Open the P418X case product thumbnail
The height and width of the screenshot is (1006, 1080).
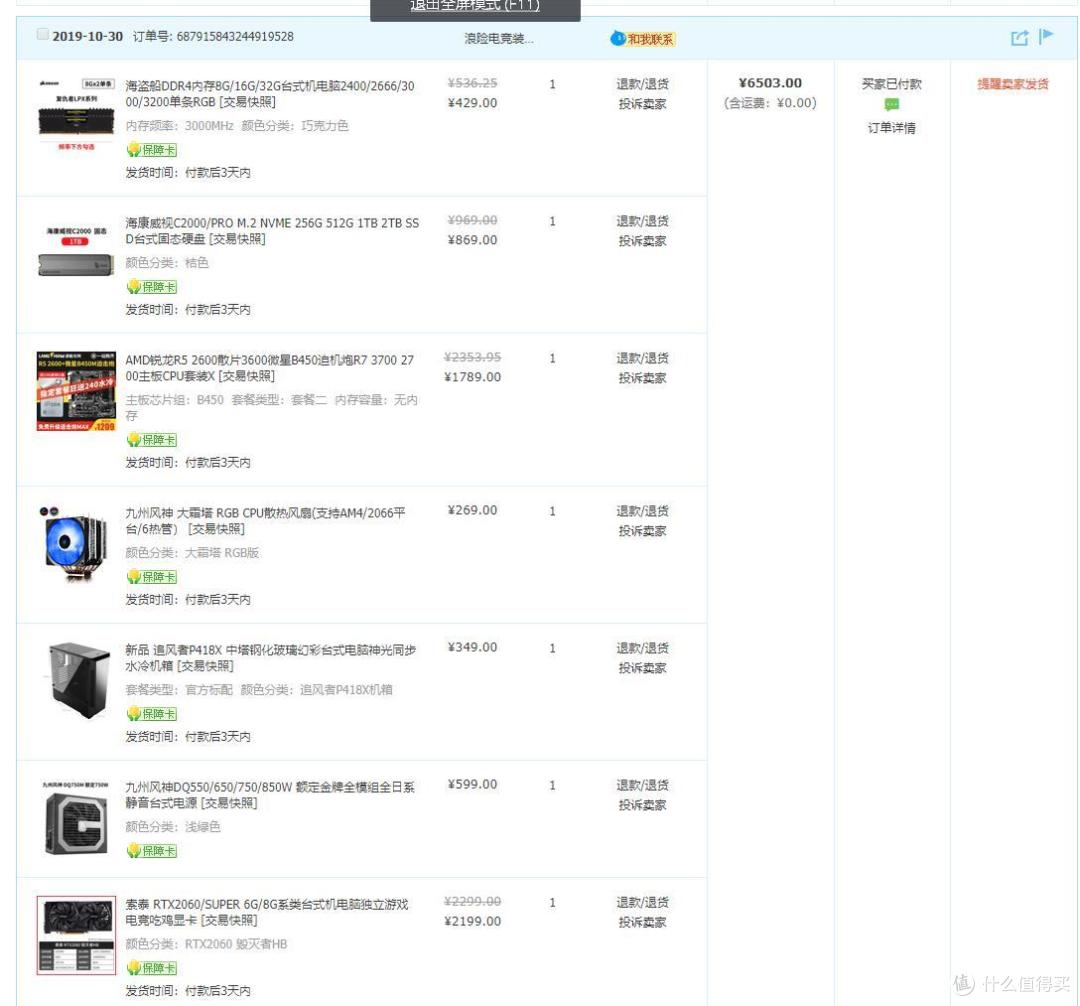pos(76,680)
